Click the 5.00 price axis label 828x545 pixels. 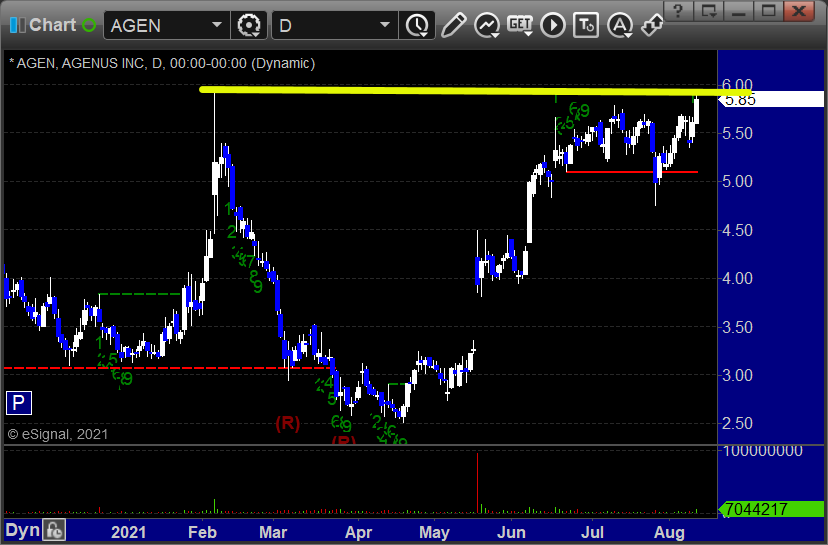[x=737, y=182]
